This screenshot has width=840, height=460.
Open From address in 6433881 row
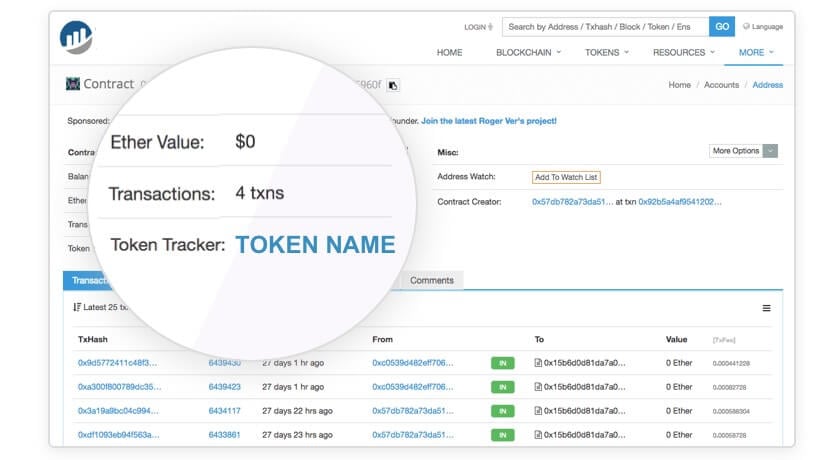click(x=412, y=435)
